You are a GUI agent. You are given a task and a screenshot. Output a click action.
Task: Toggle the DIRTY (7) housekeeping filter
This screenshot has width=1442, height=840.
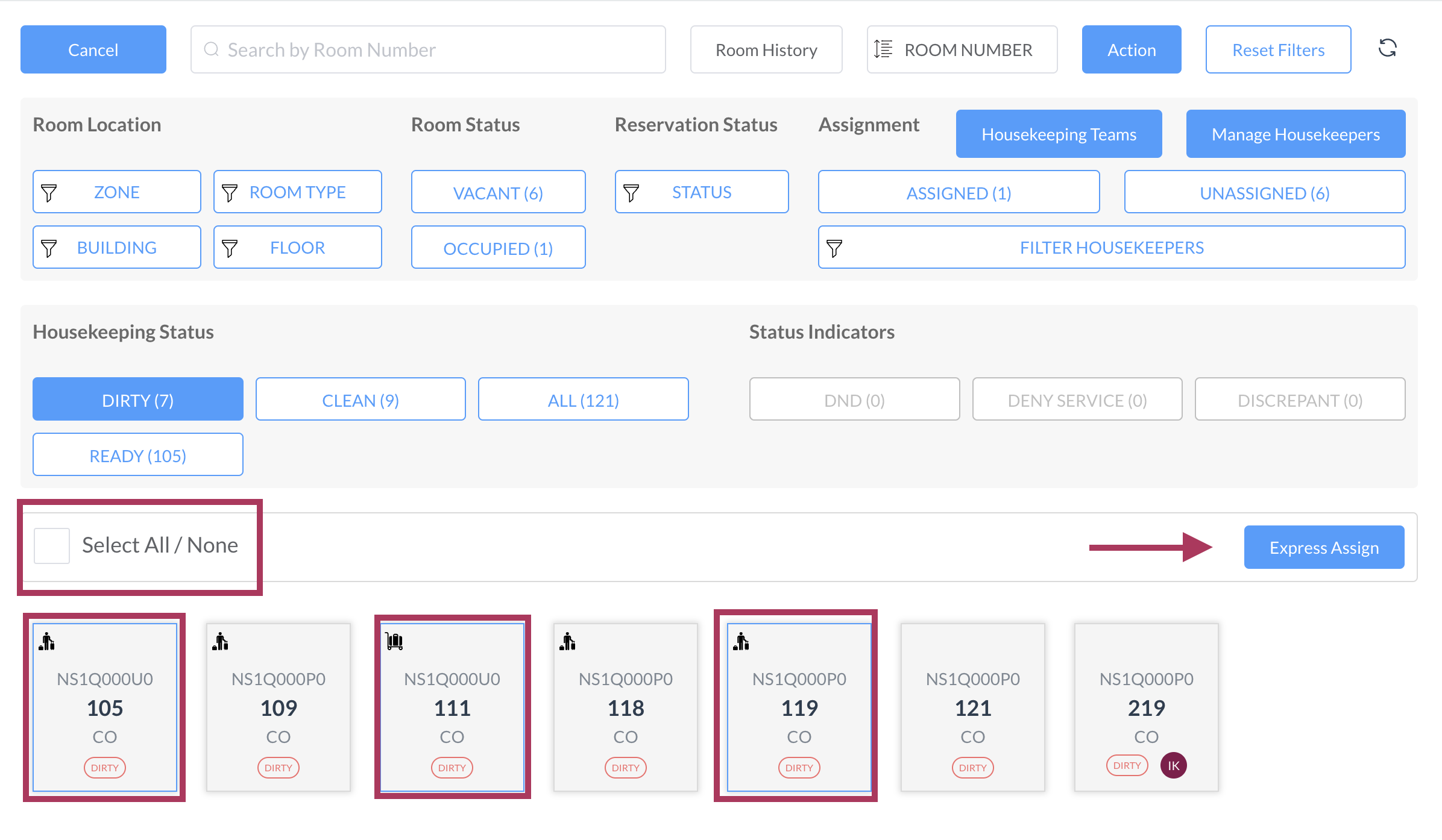[137, 400]
